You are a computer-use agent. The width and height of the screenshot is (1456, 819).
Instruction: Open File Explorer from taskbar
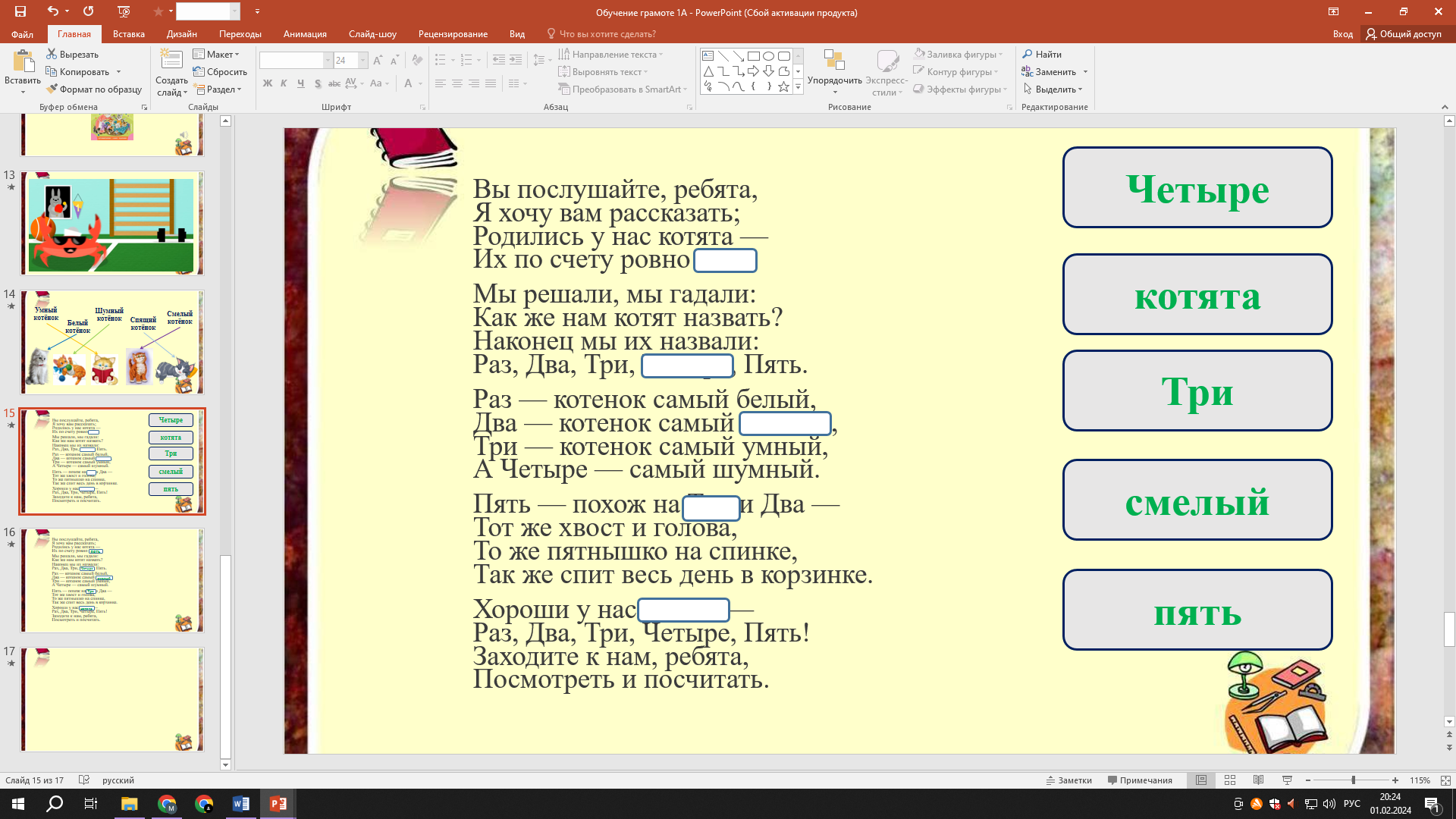click(x=129, y=804)
